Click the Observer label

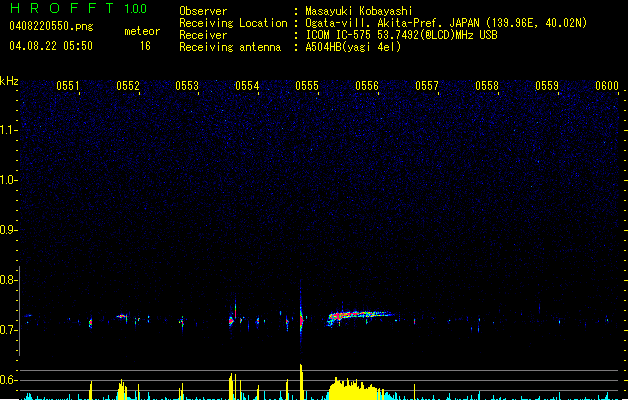click(203, 11)
